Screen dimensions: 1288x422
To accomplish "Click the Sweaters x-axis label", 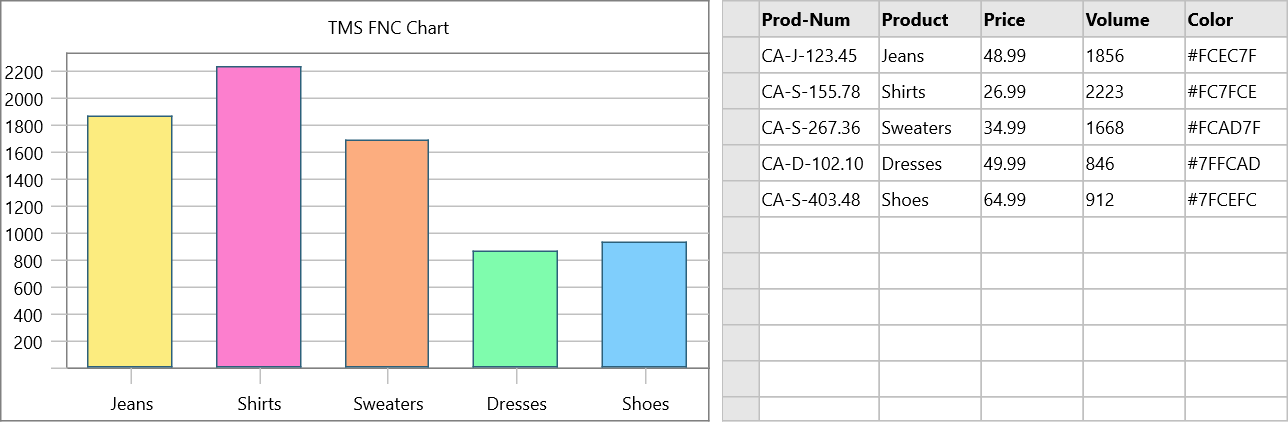I will pyautogui.click(x=388, y=404).
